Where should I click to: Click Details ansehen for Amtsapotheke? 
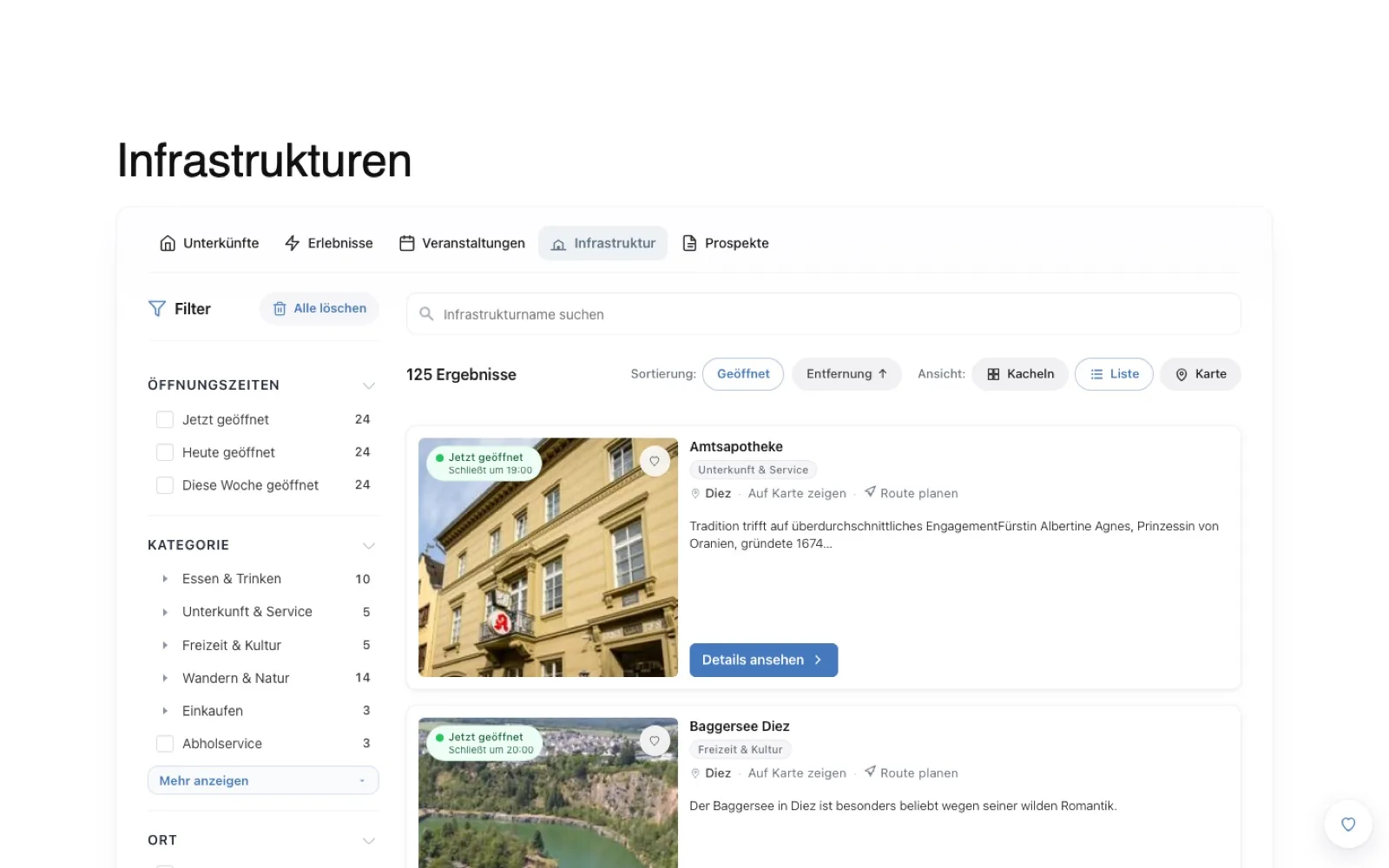(764, 660)
